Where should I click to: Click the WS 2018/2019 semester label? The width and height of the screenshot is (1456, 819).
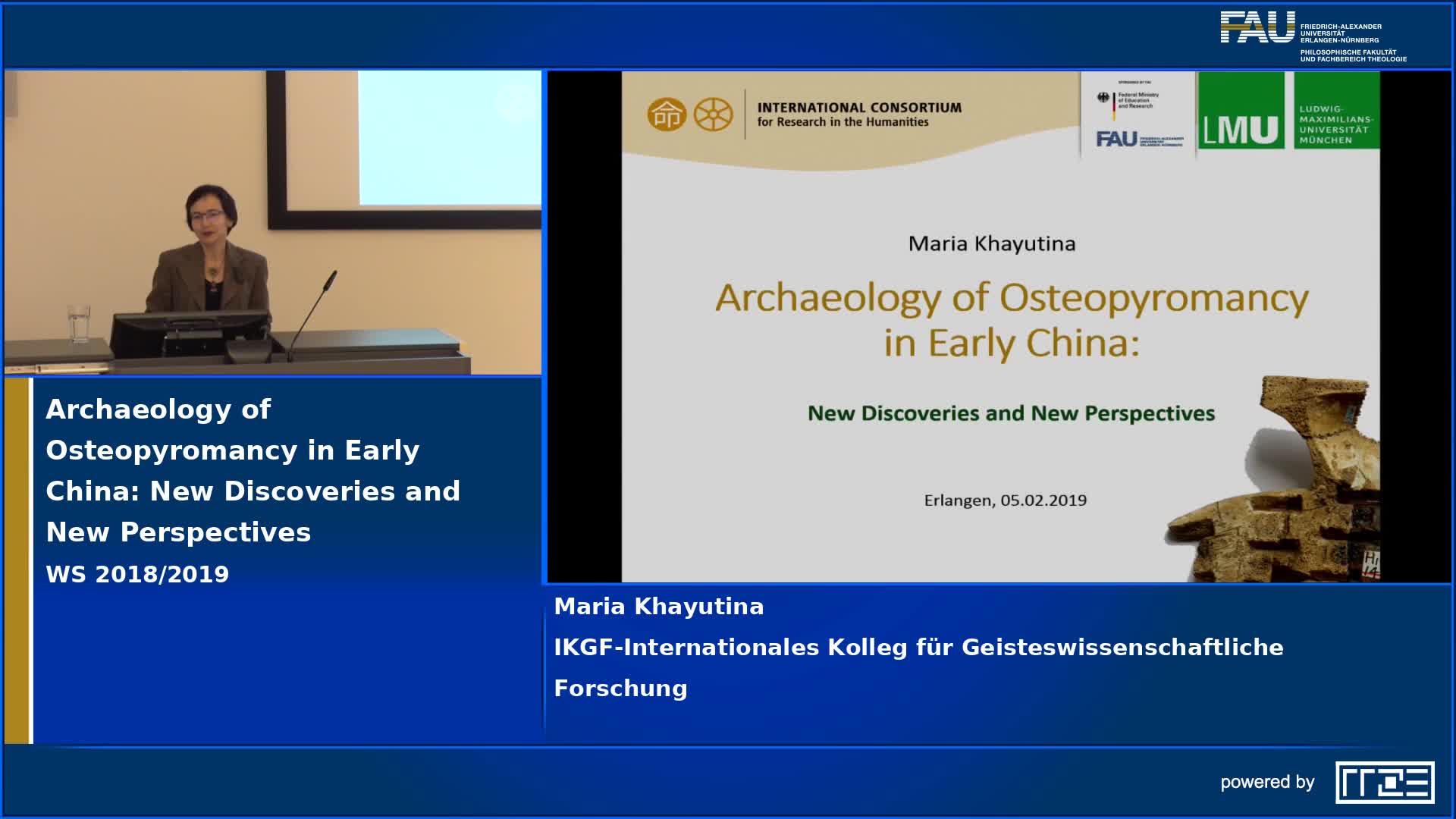(137, 574)
